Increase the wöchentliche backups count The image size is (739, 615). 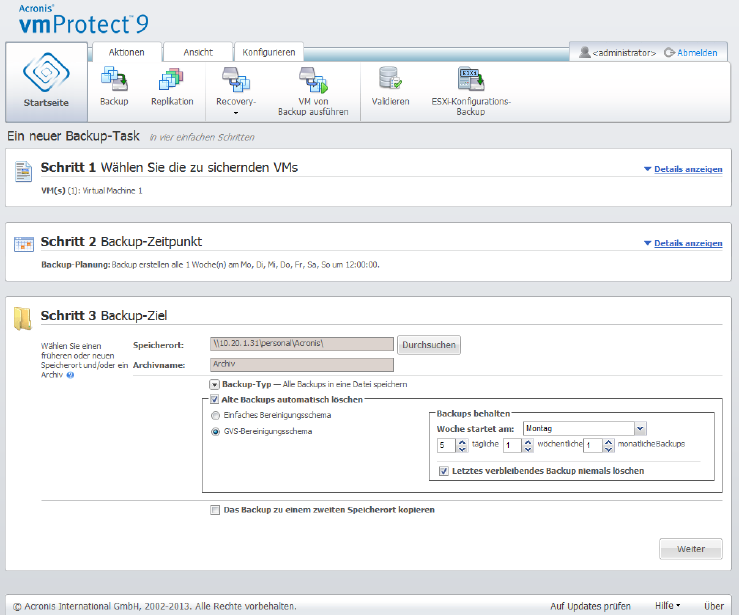pyautogui.click(x=528, y=442)
